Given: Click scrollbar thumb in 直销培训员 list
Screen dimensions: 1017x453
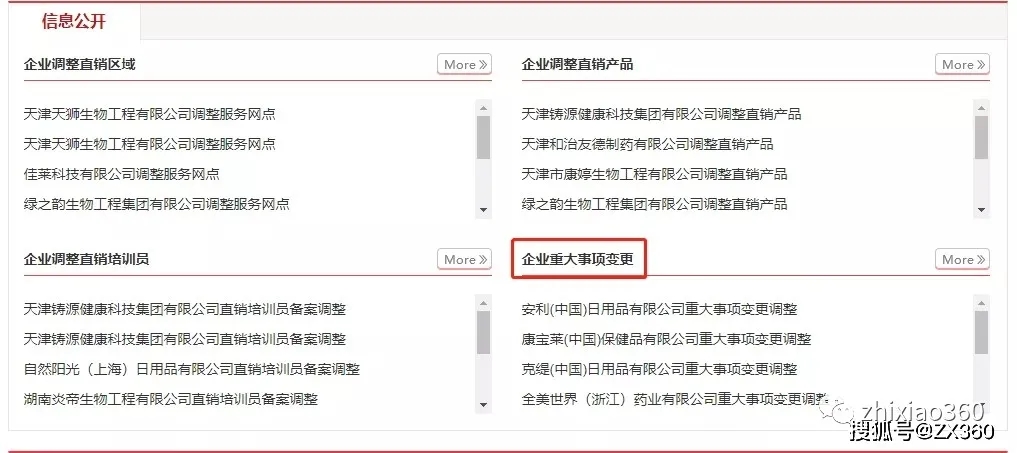Looking at the screenshot, I should [483, 332].
